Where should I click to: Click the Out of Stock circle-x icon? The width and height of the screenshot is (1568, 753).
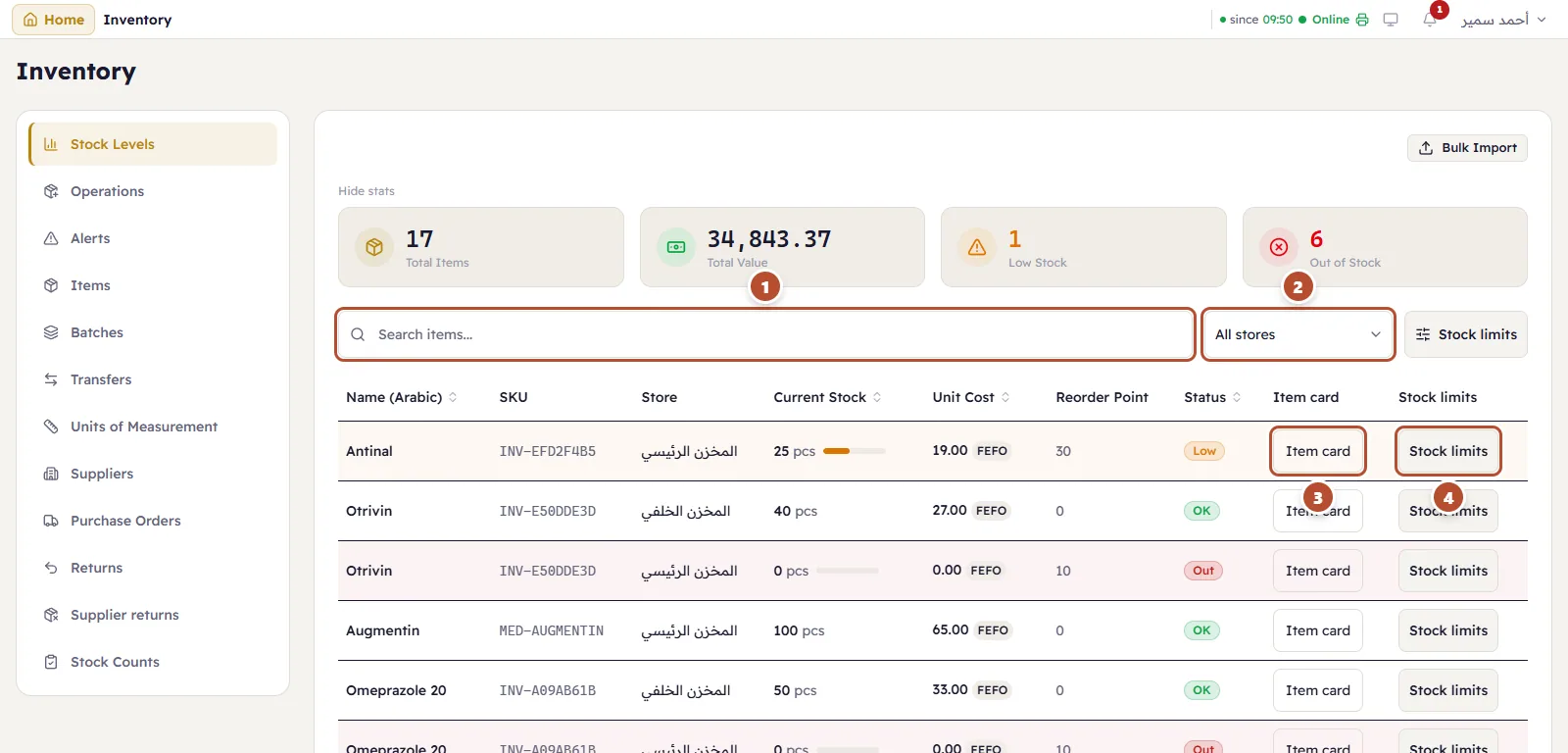click(1279, 247)
